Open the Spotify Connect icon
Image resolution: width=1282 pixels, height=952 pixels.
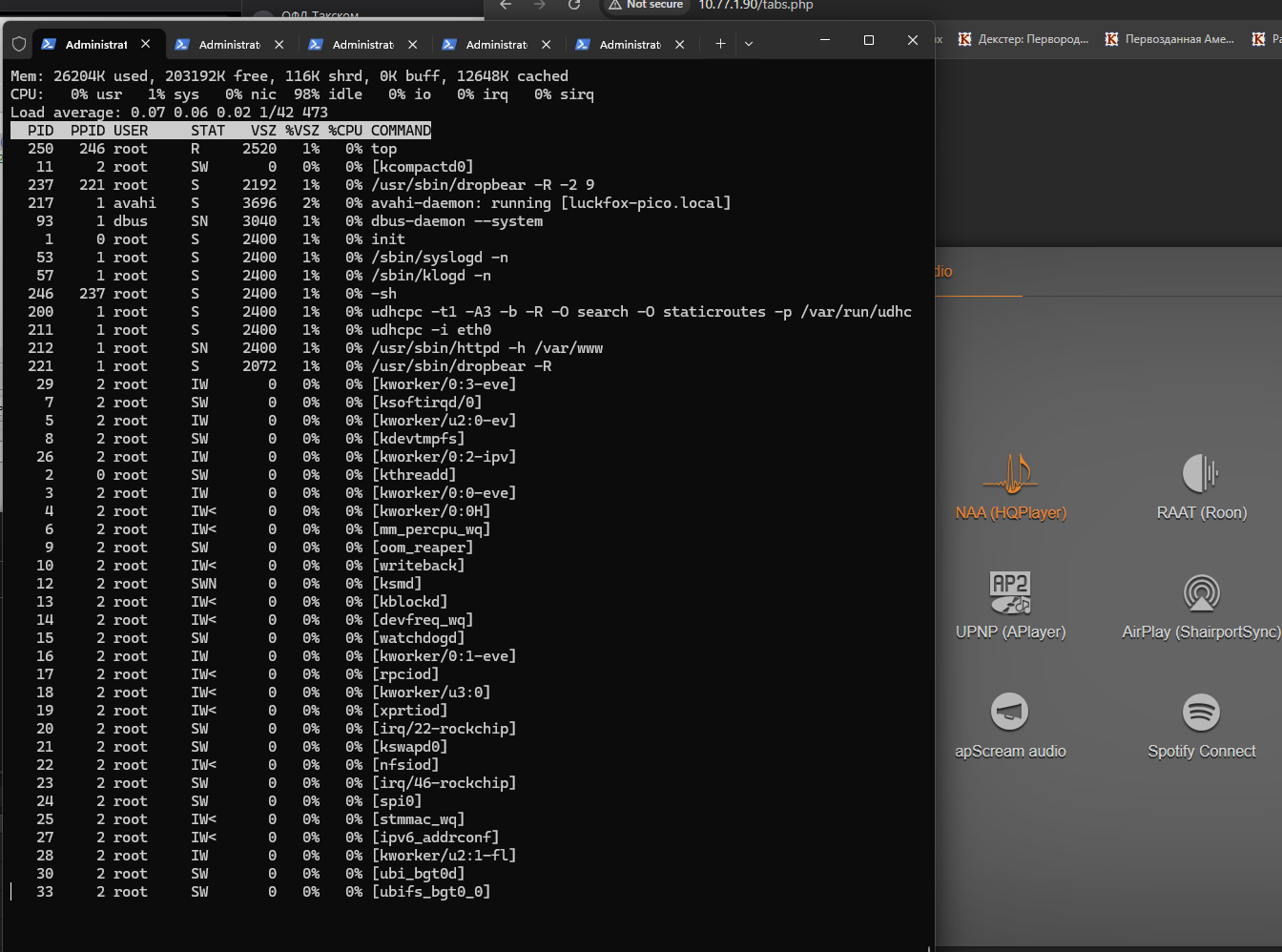coord(1201,712)
